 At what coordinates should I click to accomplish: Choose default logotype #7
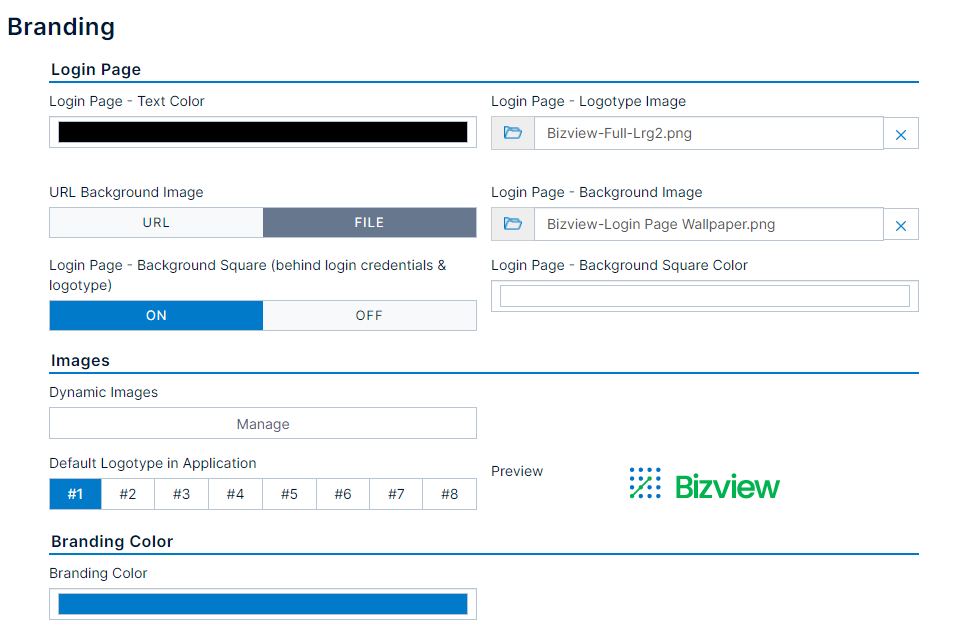pos(396,494)
